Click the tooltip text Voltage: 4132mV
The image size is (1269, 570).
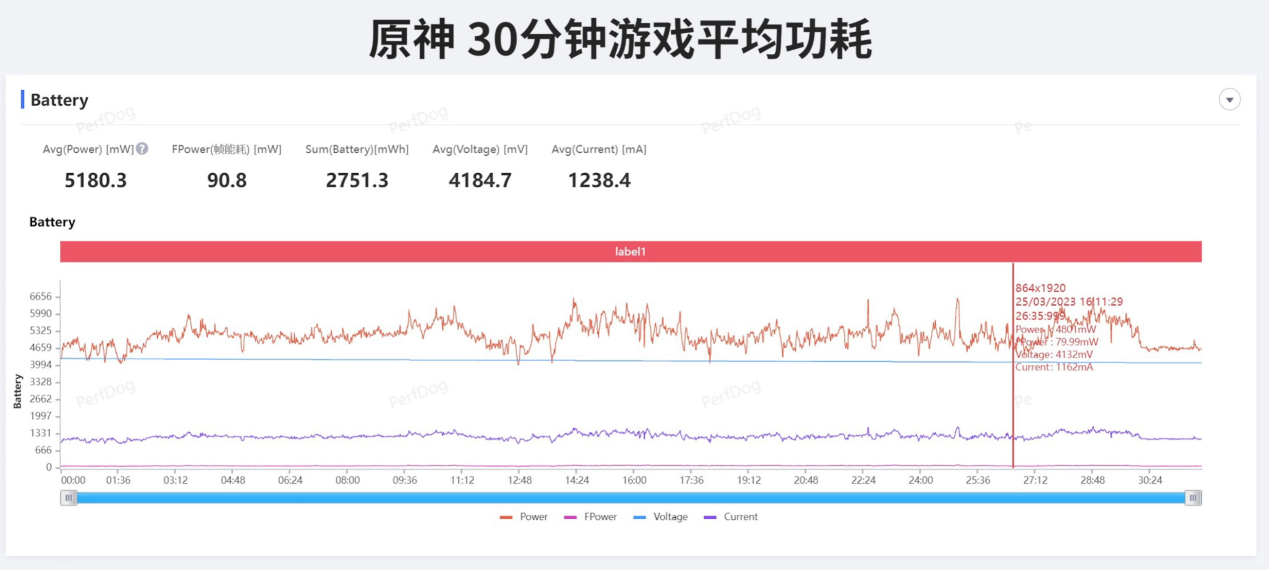[1054, 354]
